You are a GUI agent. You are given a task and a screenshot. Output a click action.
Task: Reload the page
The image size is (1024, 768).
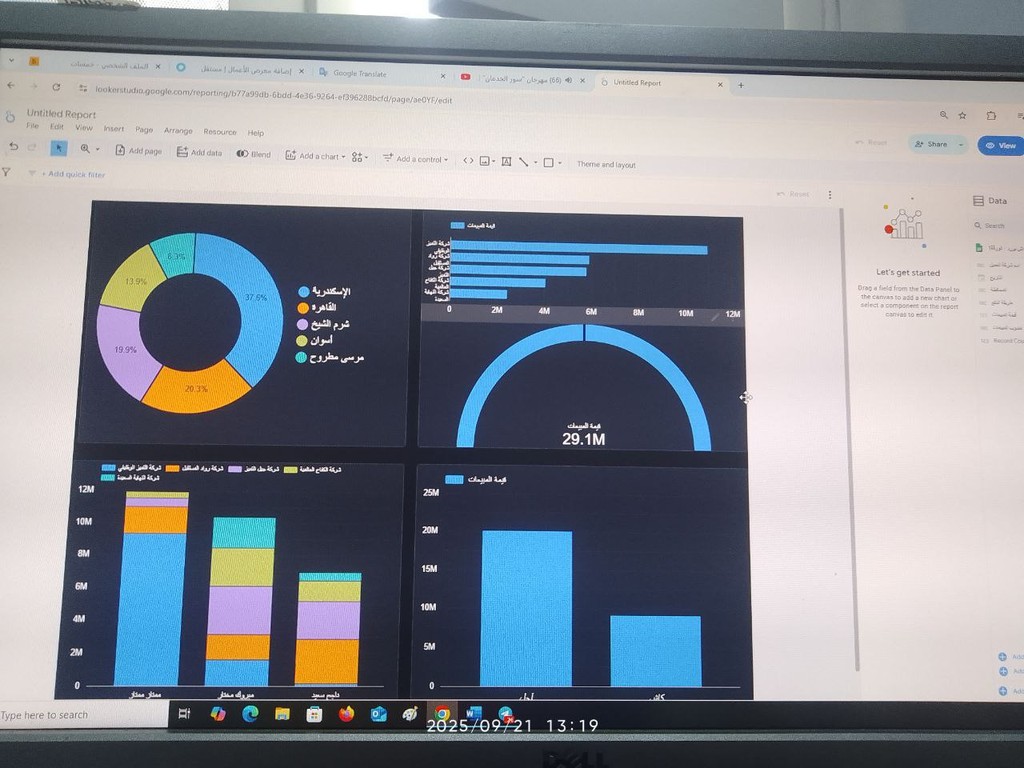point(57,87)
